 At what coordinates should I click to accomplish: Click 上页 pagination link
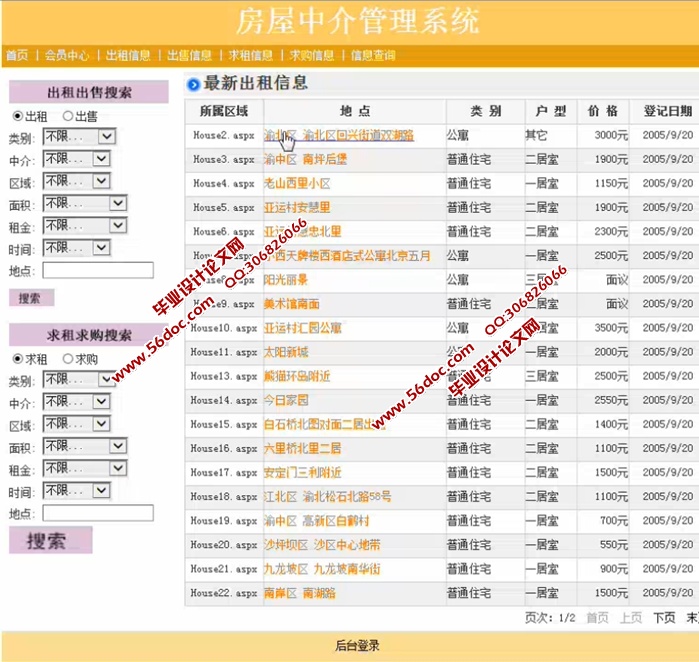pos(631,618)
